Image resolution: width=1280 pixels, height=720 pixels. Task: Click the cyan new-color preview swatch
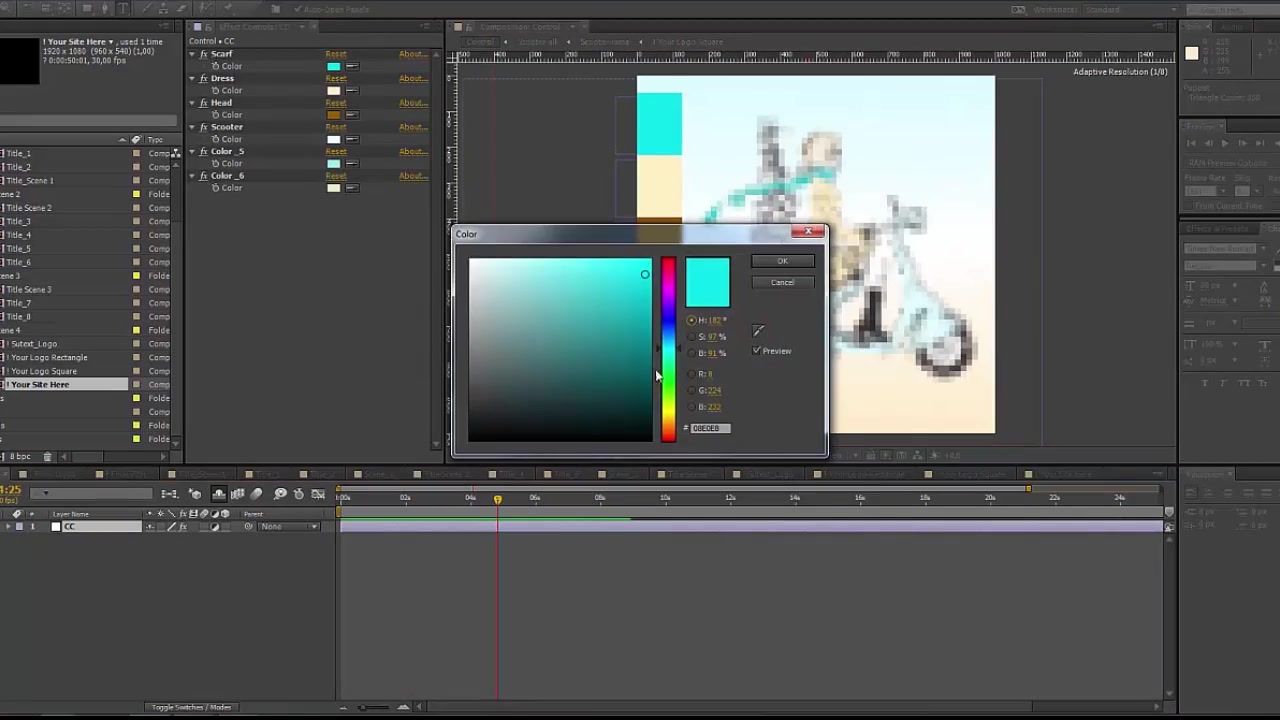(x=708, y=282)
